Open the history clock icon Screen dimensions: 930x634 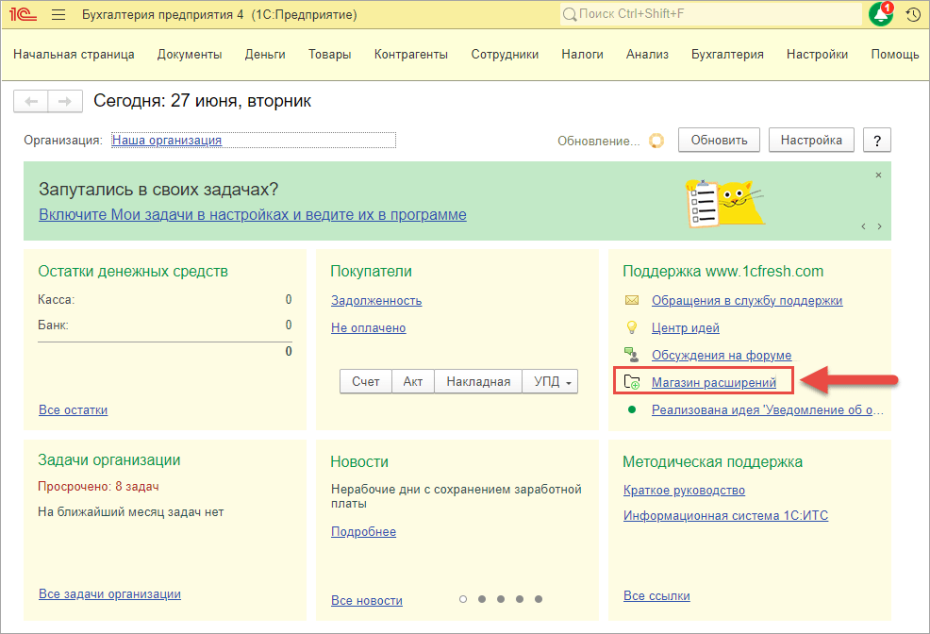(913, 15)
